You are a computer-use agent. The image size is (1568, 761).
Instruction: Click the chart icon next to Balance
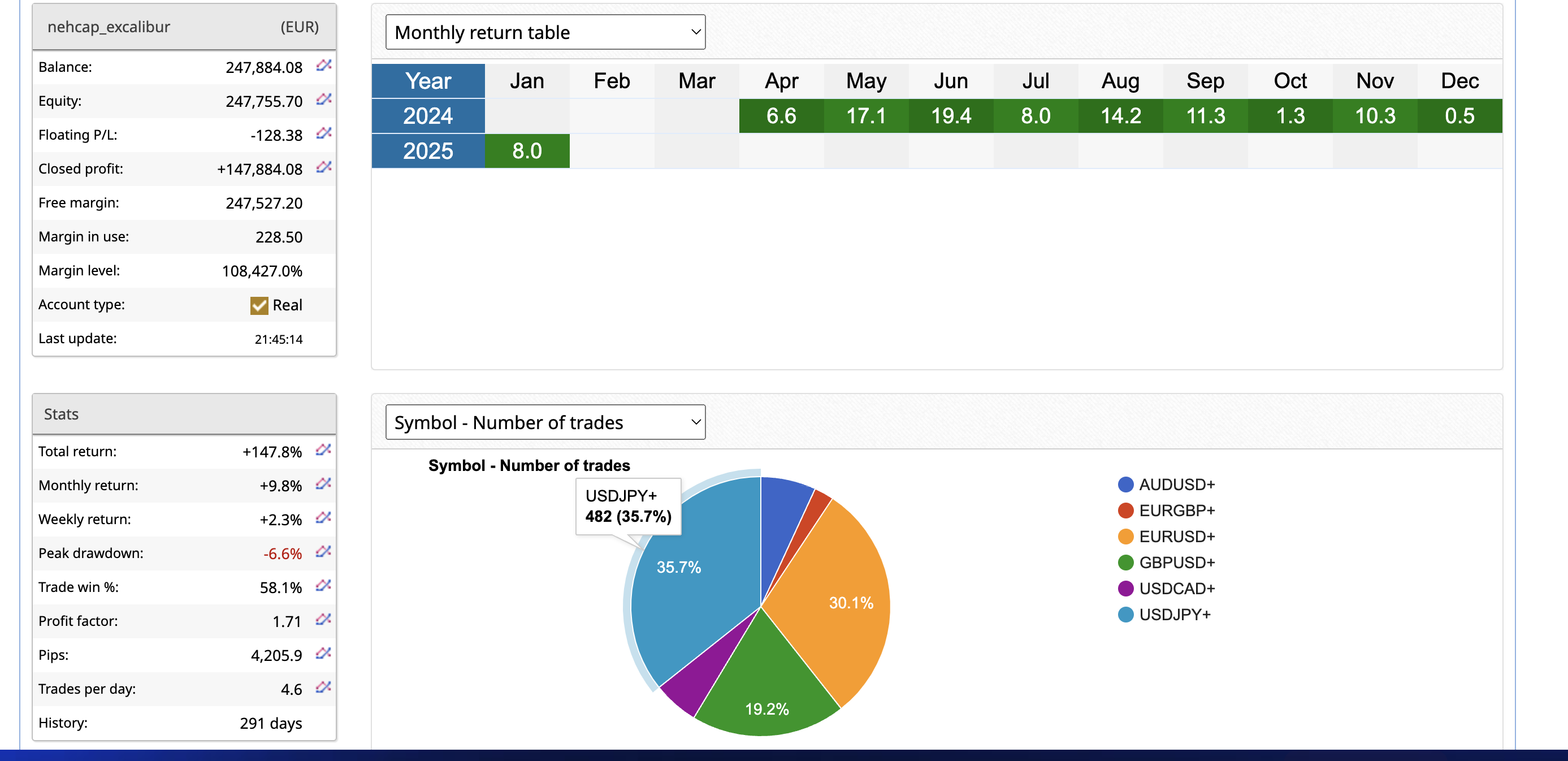coord(323,65)
